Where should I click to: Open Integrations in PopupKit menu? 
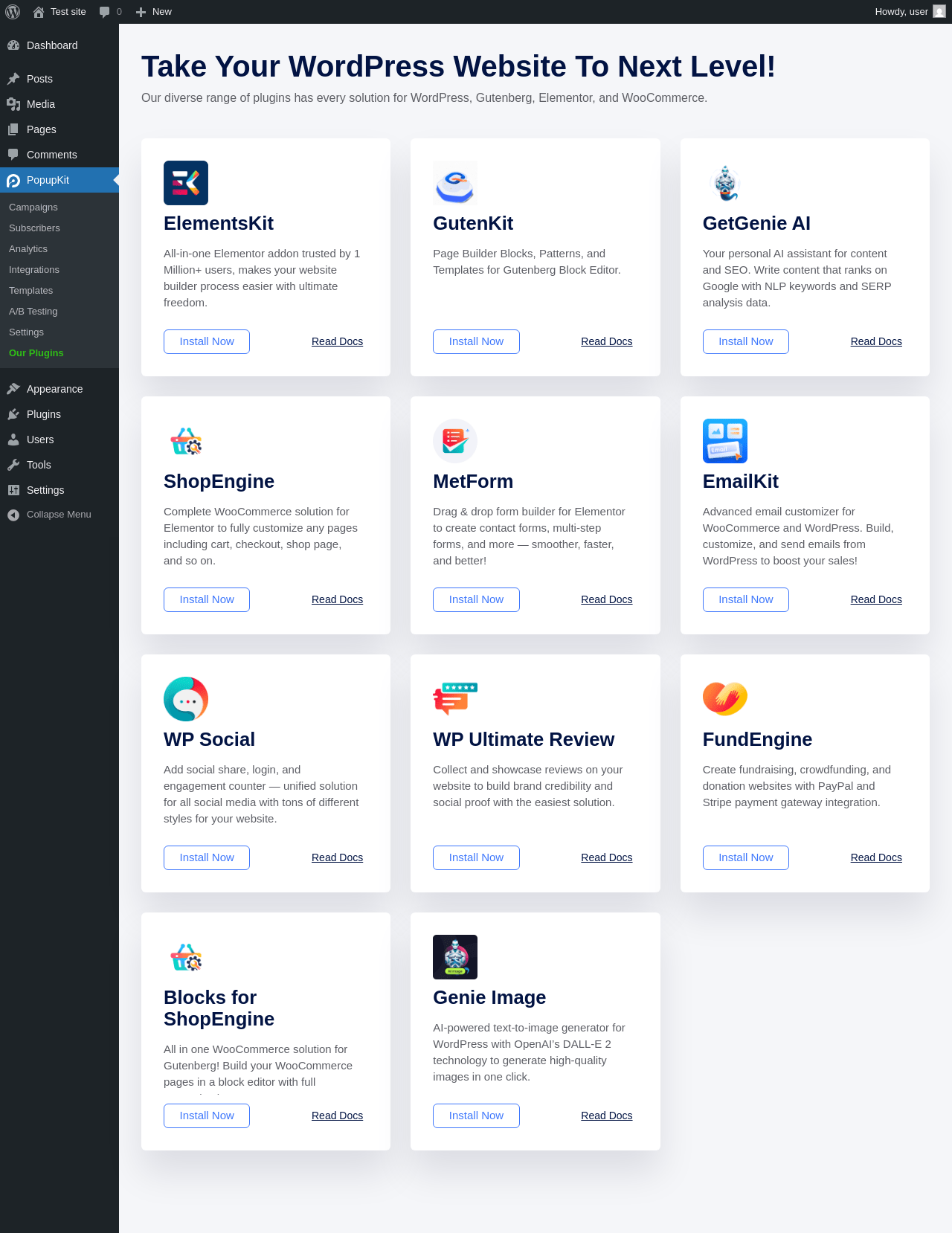pyautogui.click(x=34, y=270)
